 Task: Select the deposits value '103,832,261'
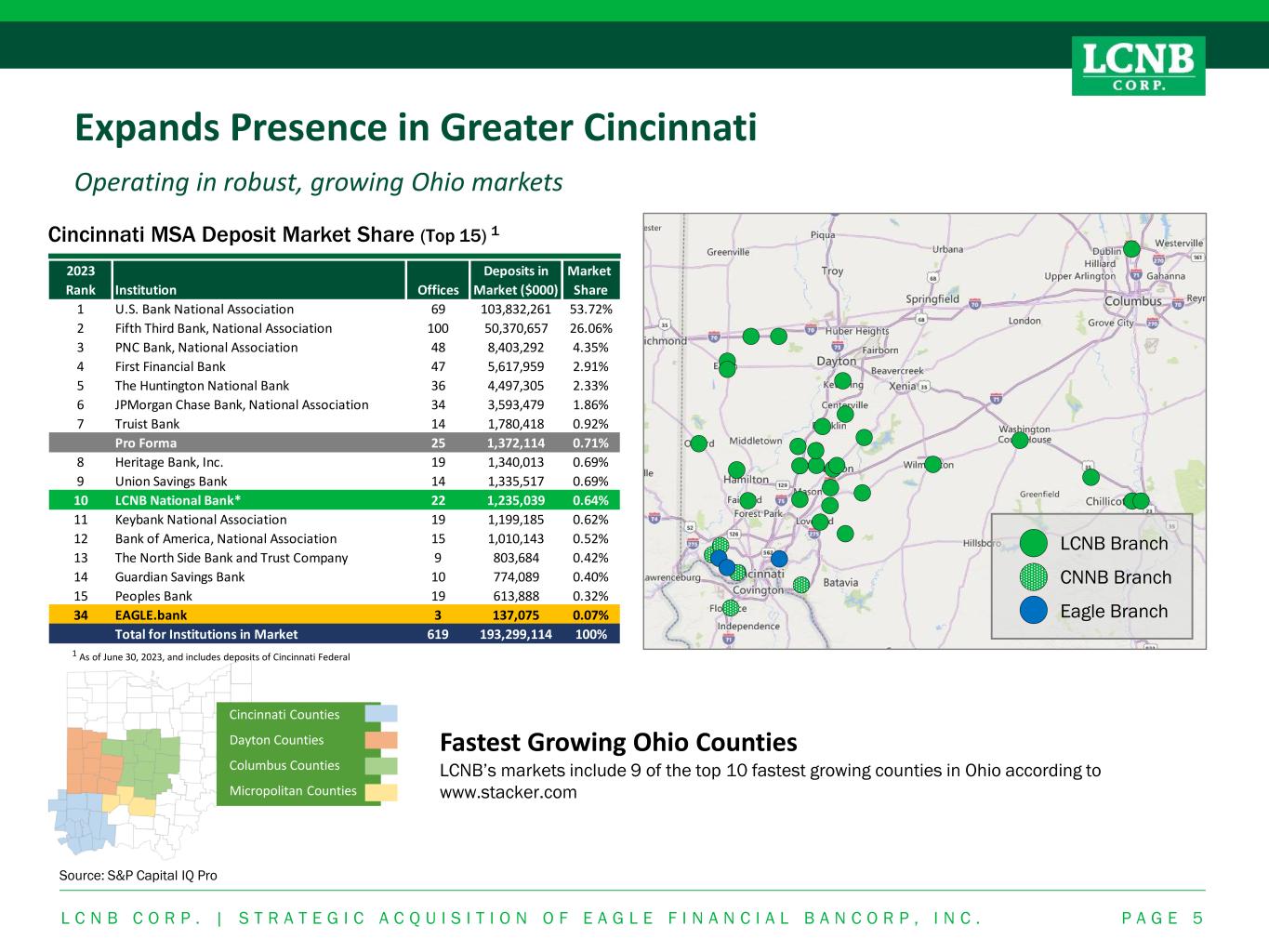tap(516, 310)
